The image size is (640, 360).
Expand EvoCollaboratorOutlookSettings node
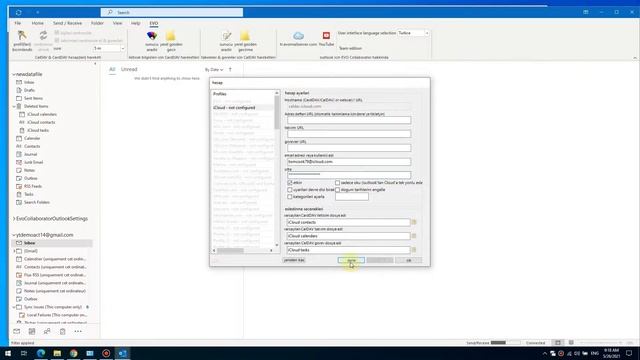coord(14,219)
